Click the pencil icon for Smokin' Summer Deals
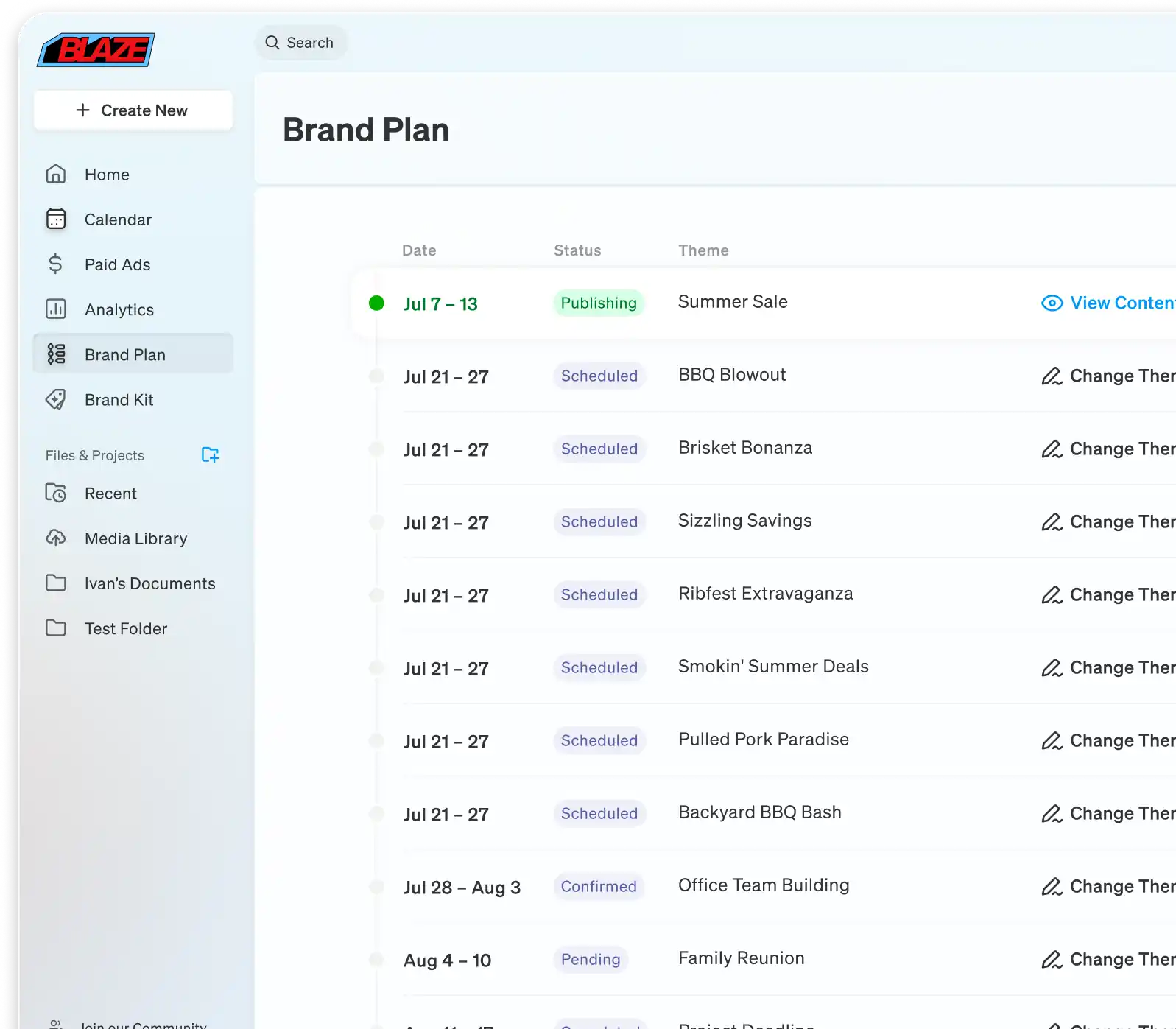Viewport: 1176px width, 1029px height. pos(1052,668)
